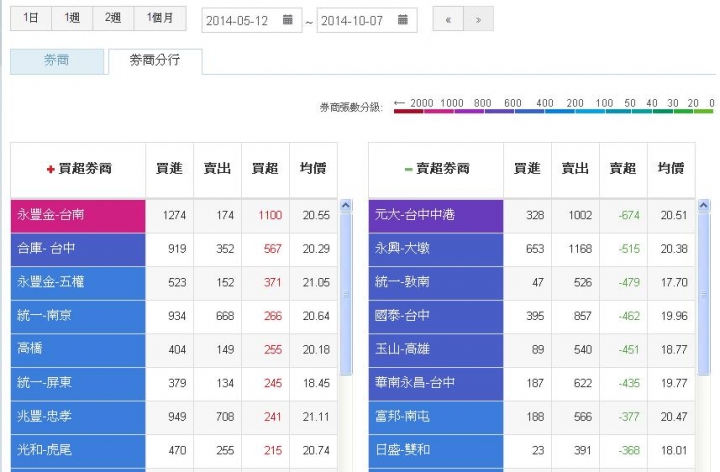This screenshot has width=720, height=472.
Task: Select the 1日 range button
Action: 31,18
